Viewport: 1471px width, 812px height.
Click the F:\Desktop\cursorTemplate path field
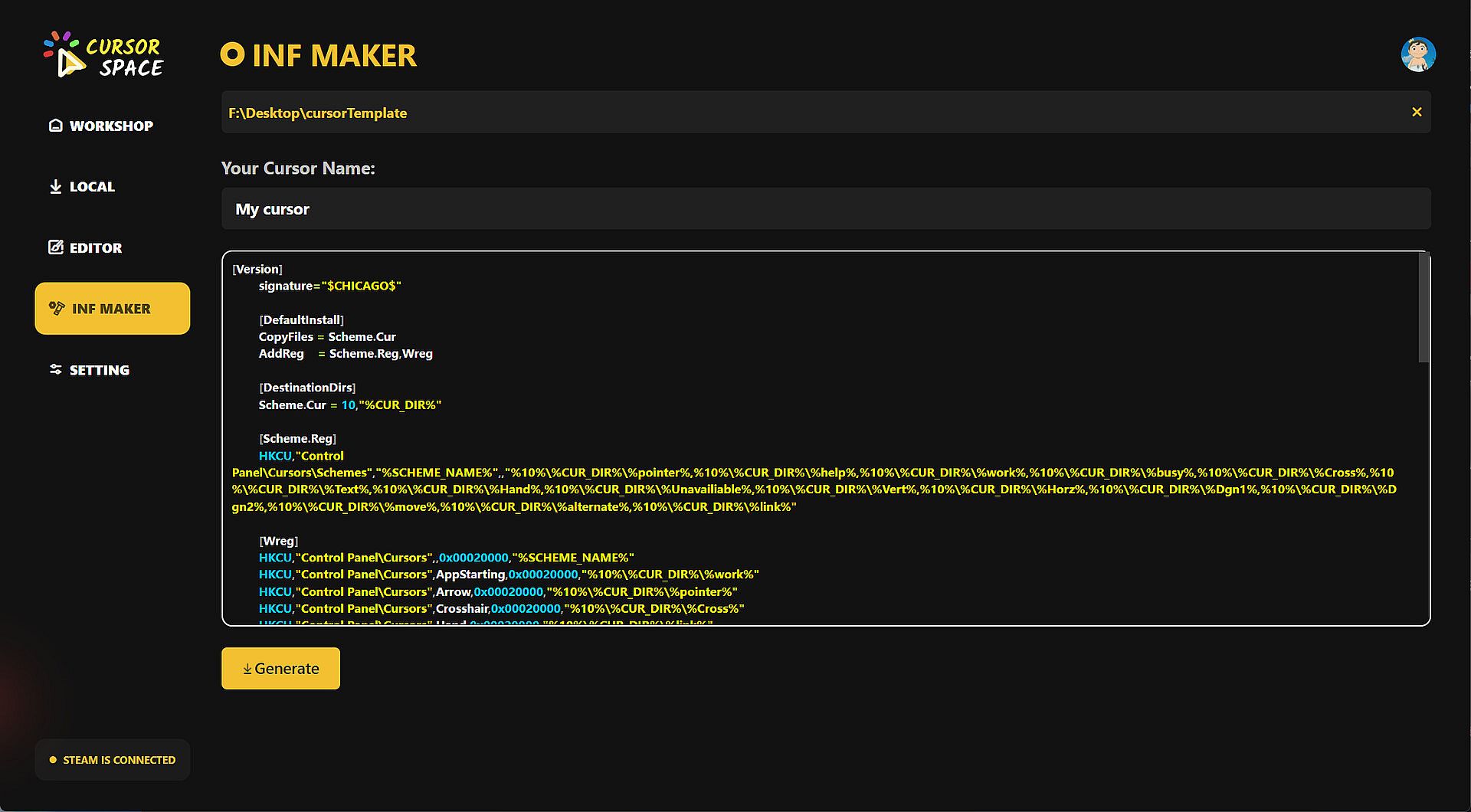826,113
